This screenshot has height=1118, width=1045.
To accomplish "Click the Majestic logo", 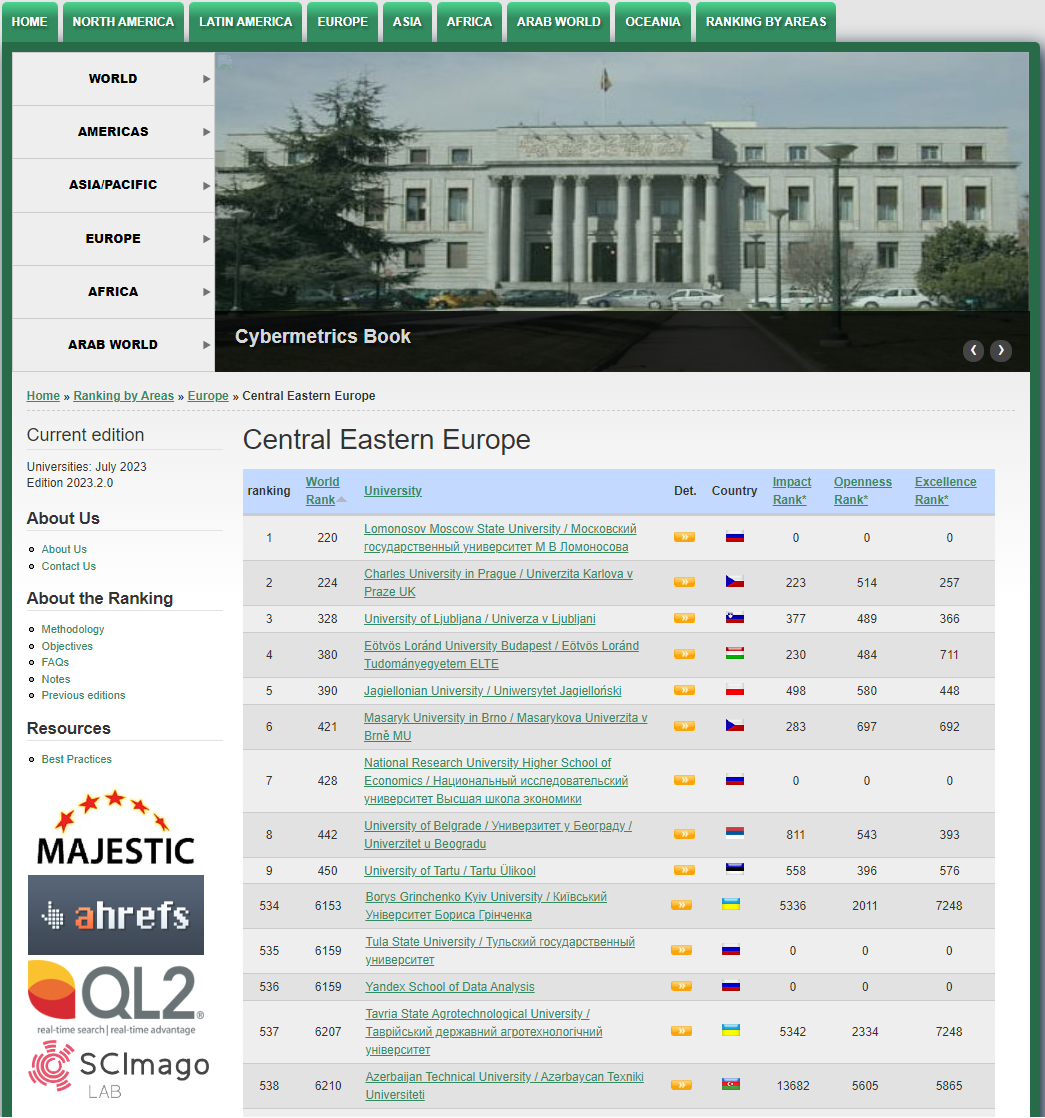I will point(115,827).
